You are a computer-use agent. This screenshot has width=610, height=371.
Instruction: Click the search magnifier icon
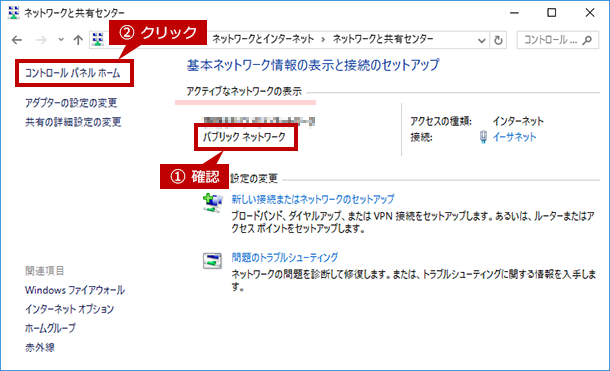587,40
